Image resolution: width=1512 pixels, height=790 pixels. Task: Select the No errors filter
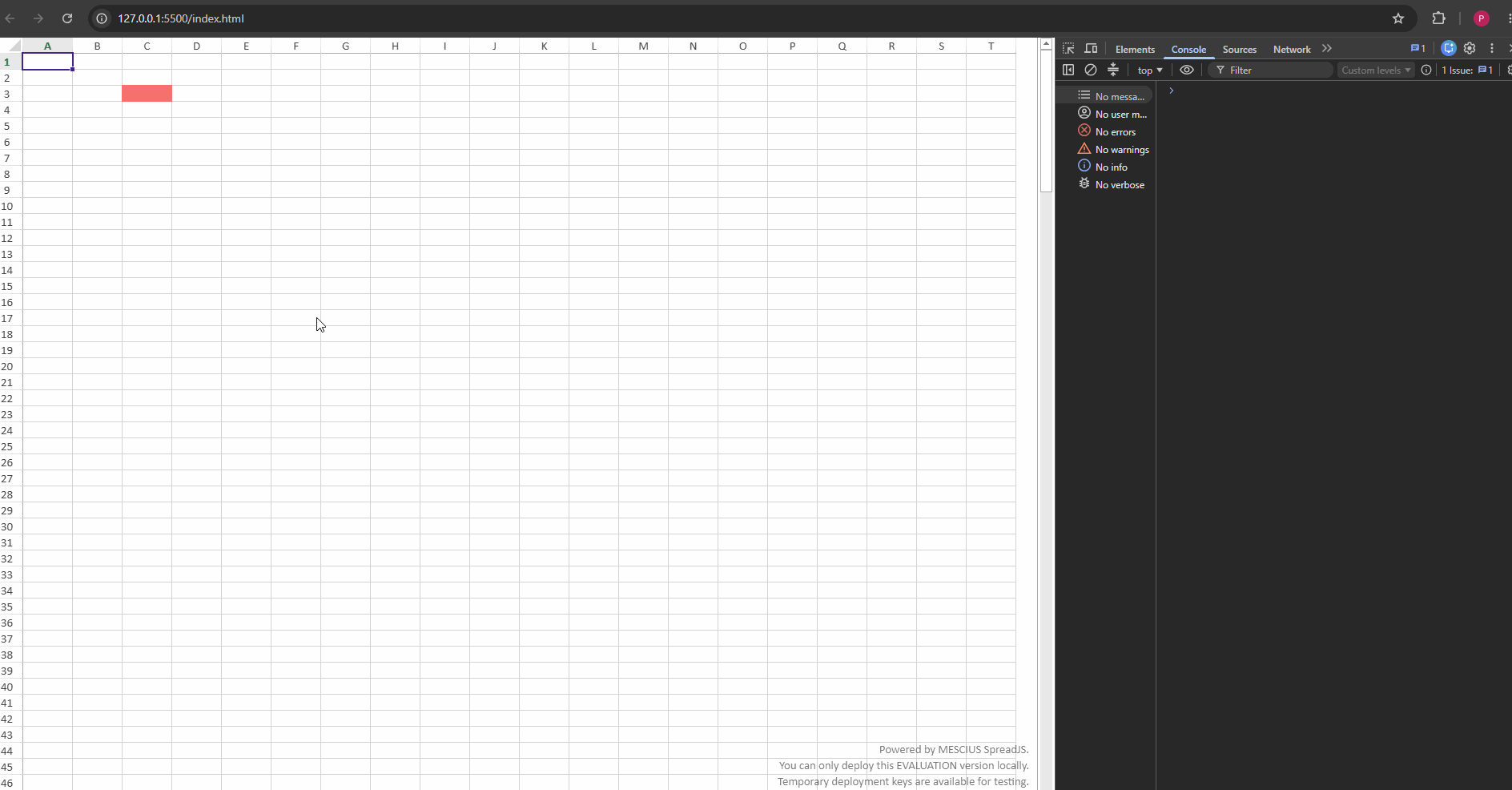(x=1107, y=131)
